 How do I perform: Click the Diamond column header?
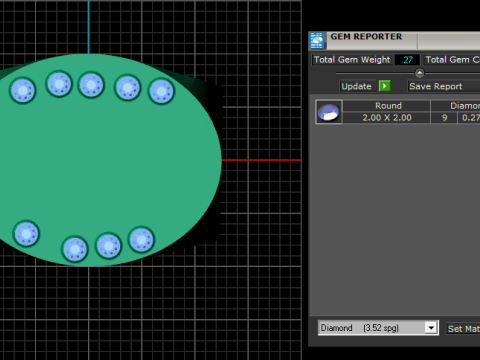coord(455,106)
